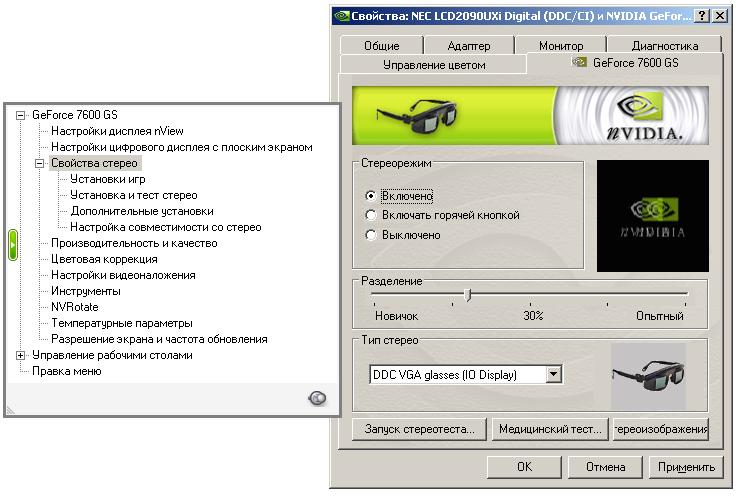This screenshot has height=496, width=740.
Task: Click the green slide-out panel handle
Action: [13, 245]
